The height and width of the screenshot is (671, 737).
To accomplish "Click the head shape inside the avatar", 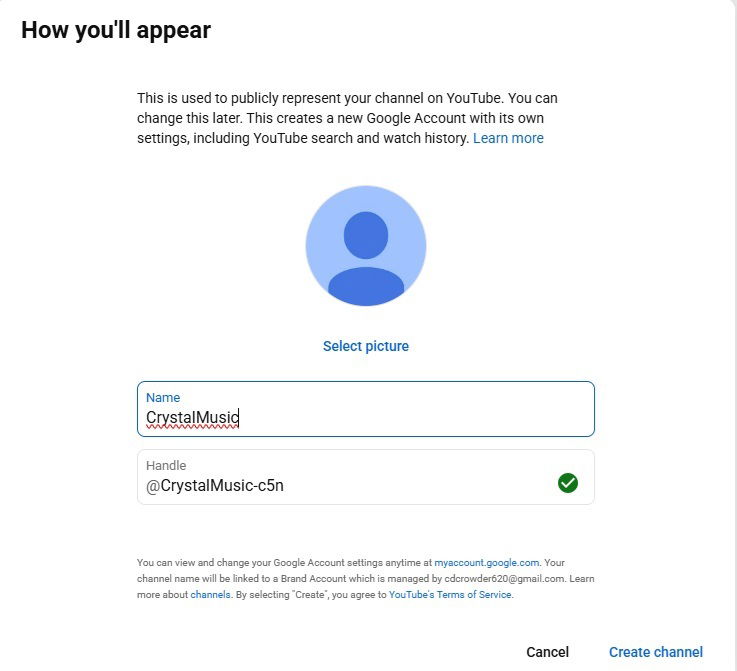I will (366, 235).
